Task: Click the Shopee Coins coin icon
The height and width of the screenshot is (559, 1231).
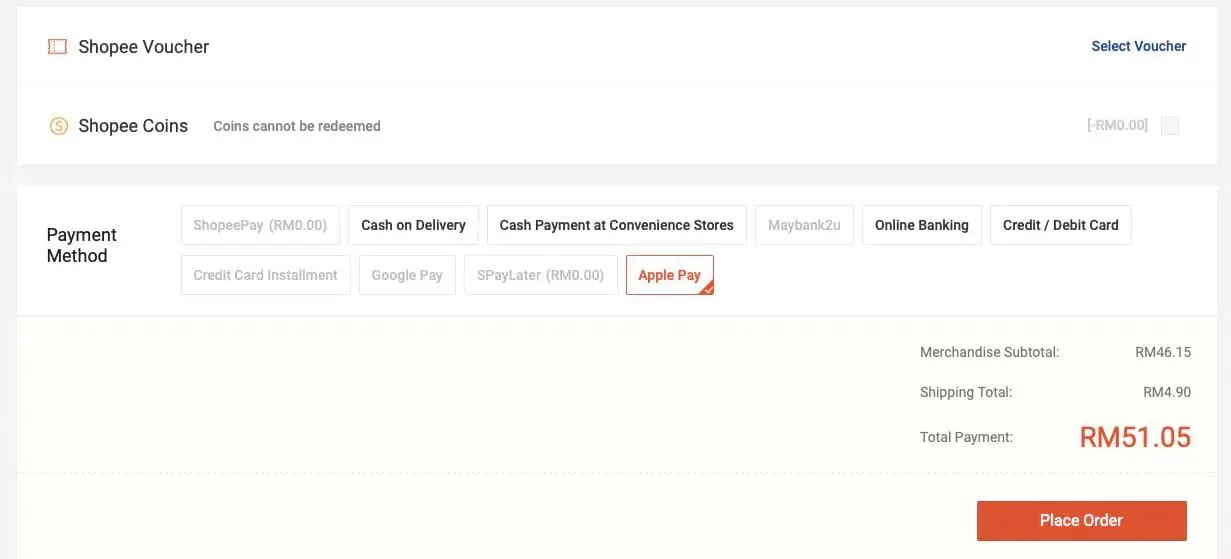Action: point(59,126)
